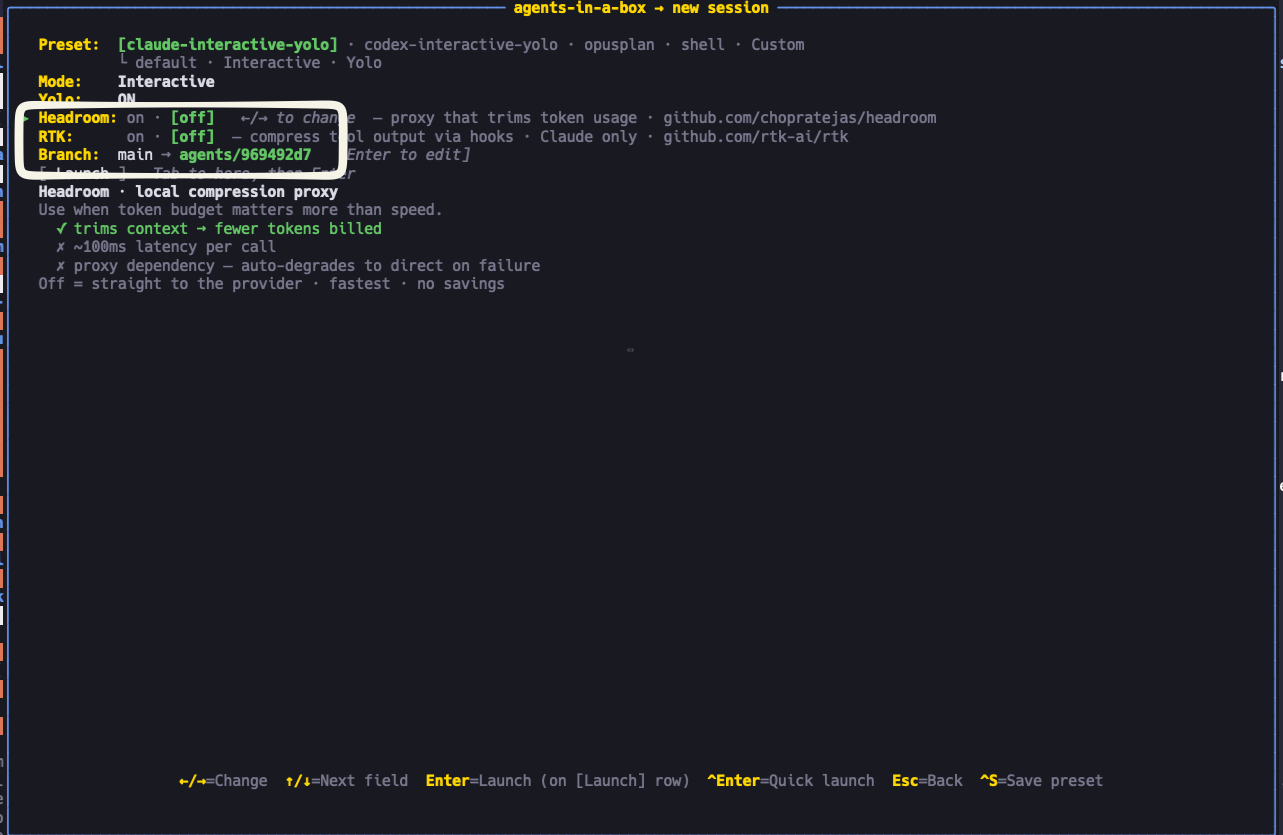Set RTK to on
1283x835 pixels.
pyautogui.click(x=135, y=137)
